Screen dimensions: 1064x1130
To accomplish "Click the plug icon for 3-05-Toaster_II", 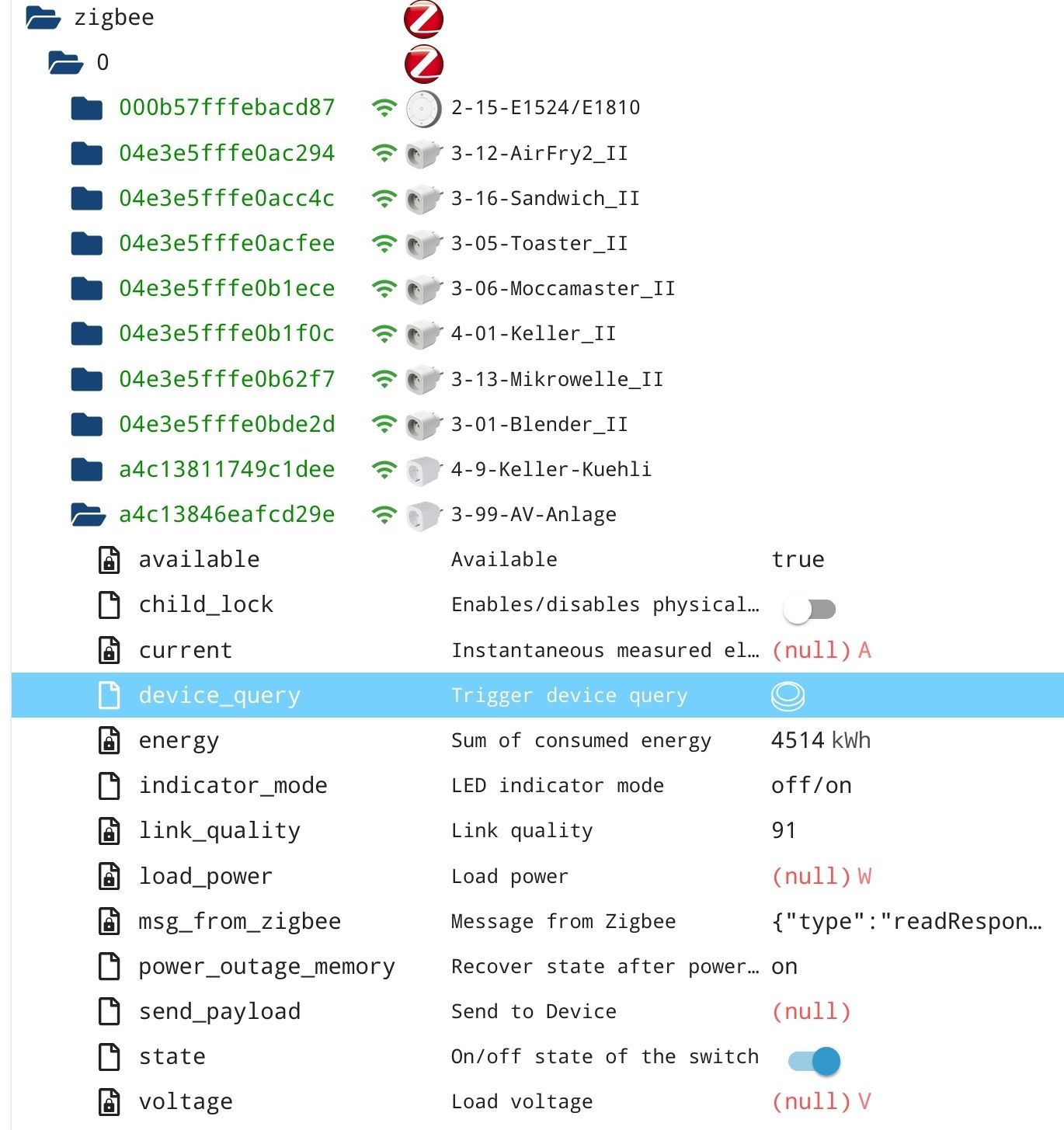I will tap(424, 244).
